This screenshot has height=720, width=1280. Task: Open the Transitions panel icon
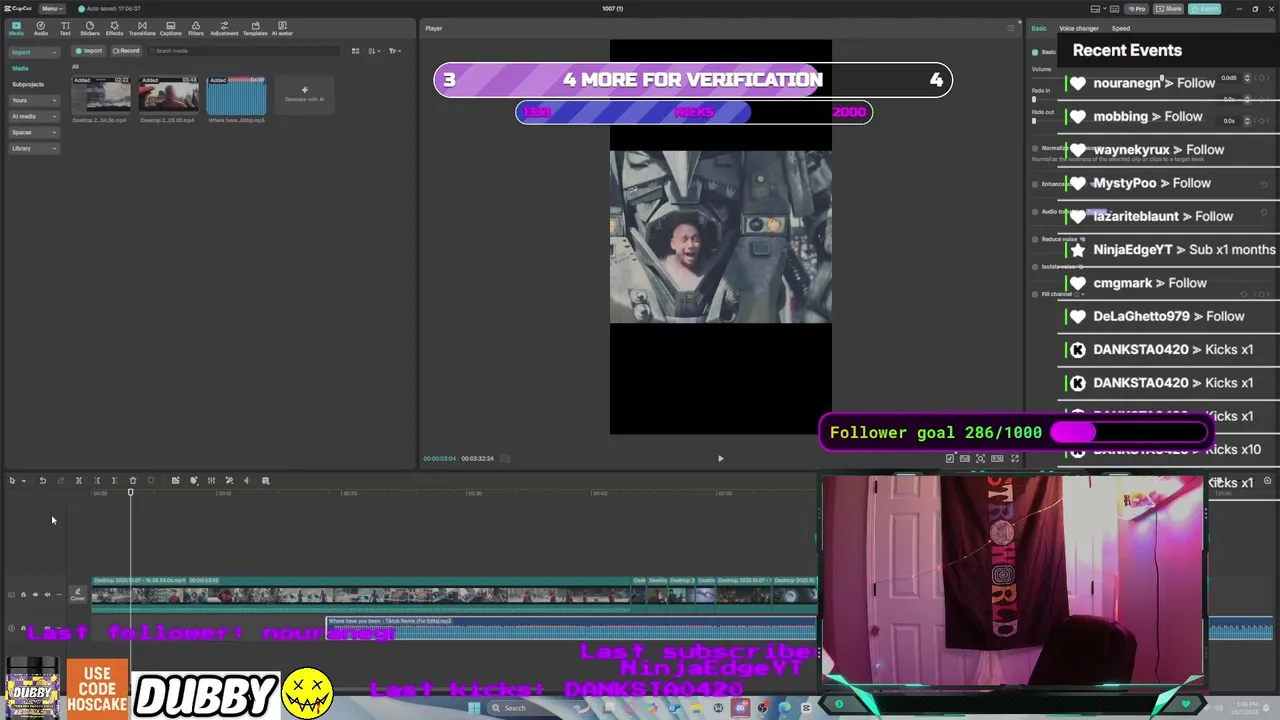(x=142, y=28)
